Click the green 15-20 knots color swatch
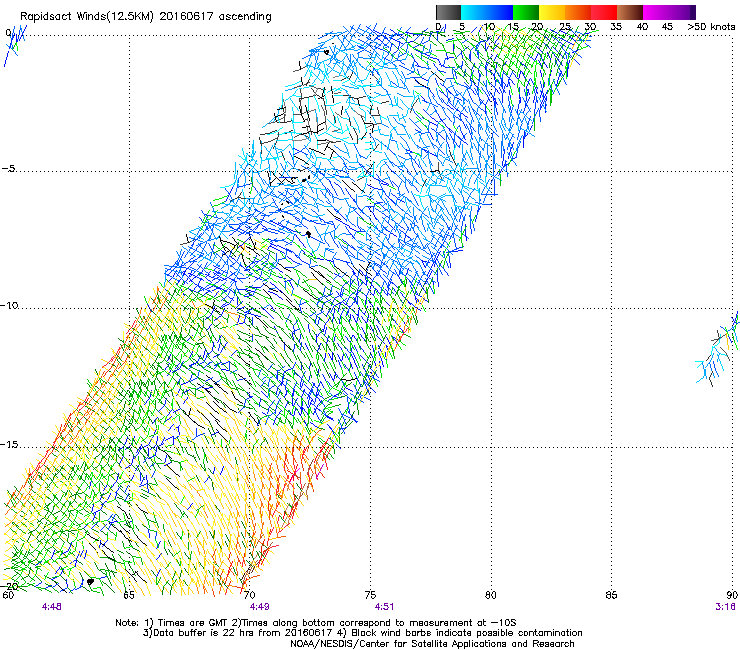 tap(526, 12)
